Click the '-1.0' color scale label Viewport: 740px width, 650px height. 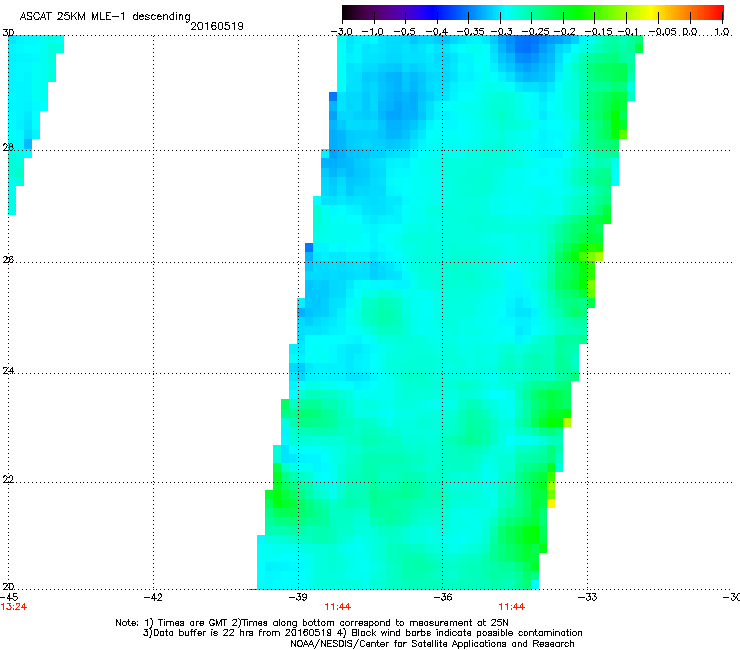click(x=373, y=32)
